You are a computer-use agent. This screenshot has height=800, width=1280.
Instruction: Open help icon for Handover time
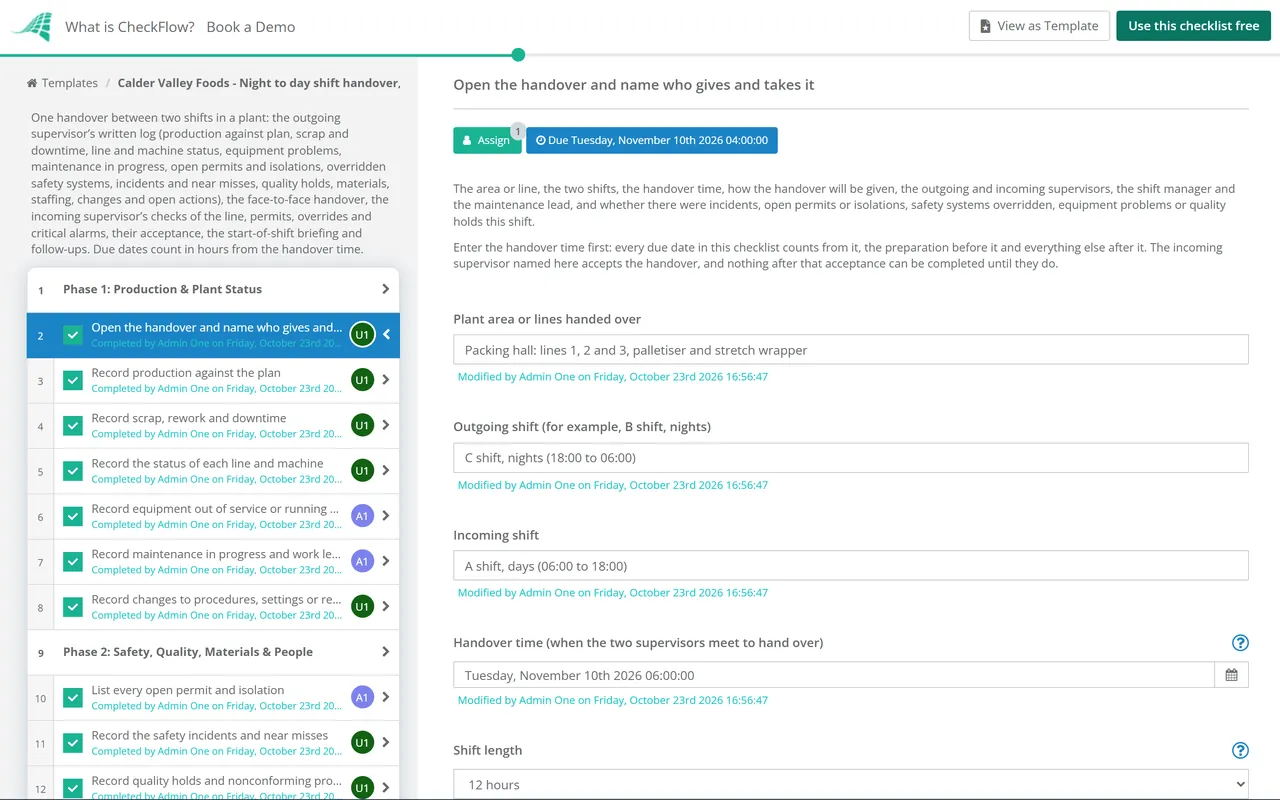click(x=1240, y=643)
